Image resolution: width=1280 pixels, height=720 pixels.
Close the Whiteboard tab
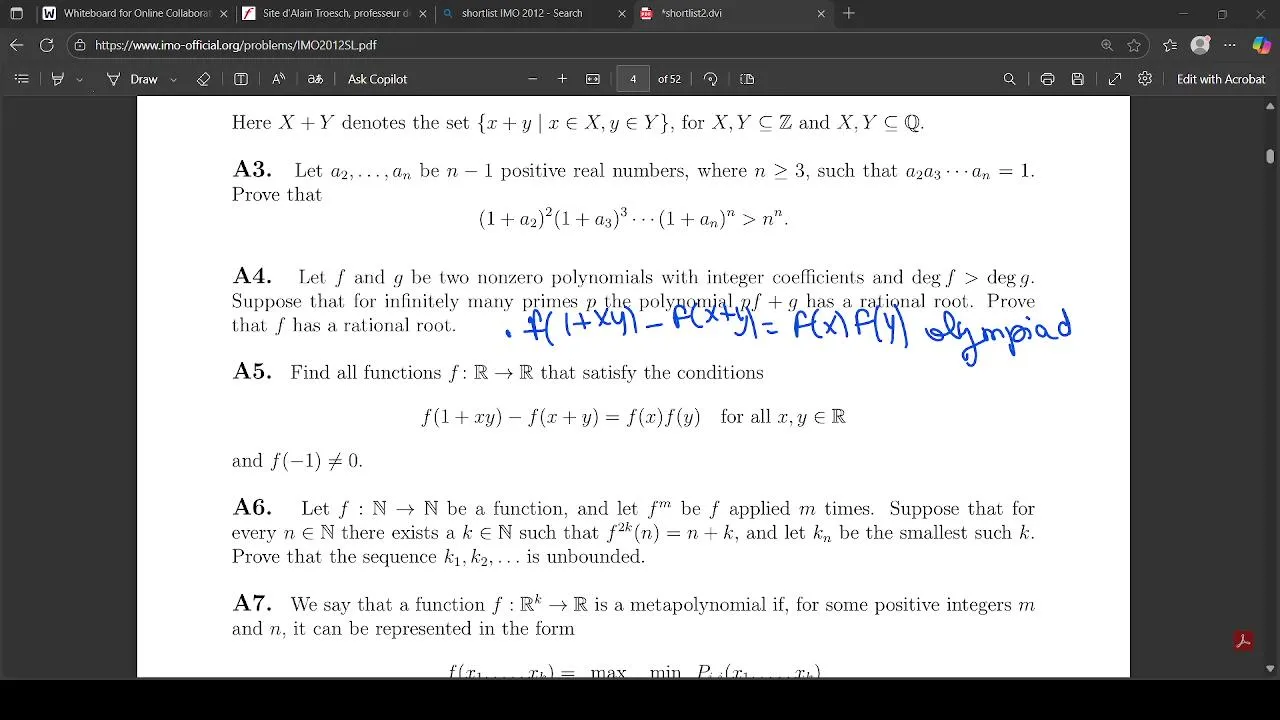click(223, 14)
